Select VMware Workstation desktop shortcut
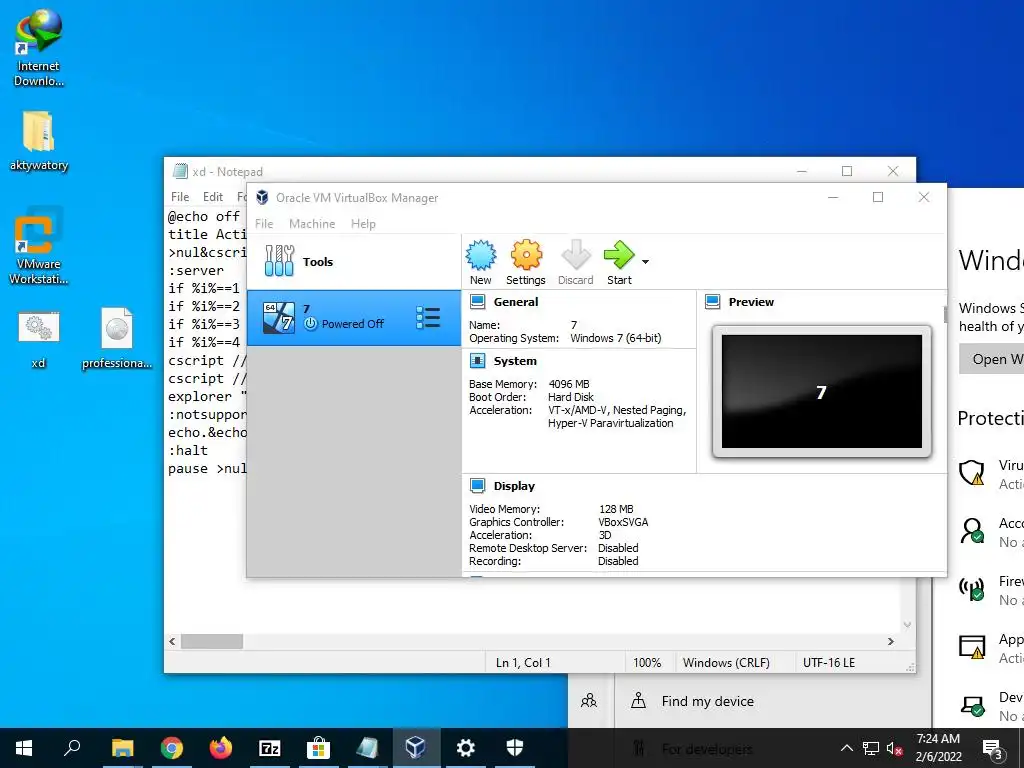This screenshot has width=1024, height=768. [39, 246]
